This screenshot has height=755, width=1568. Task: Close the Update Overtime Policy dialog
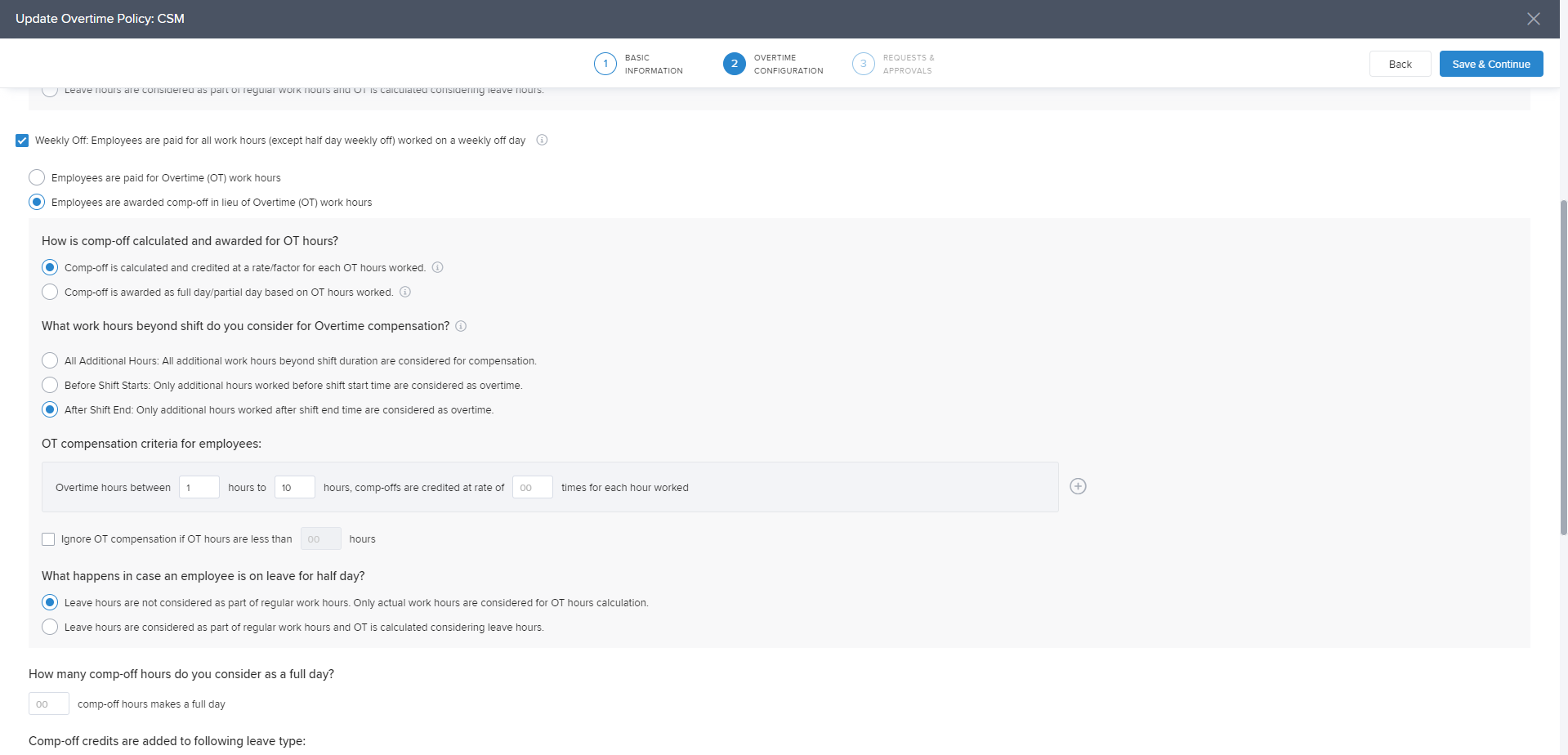[x=1533, y=19]
